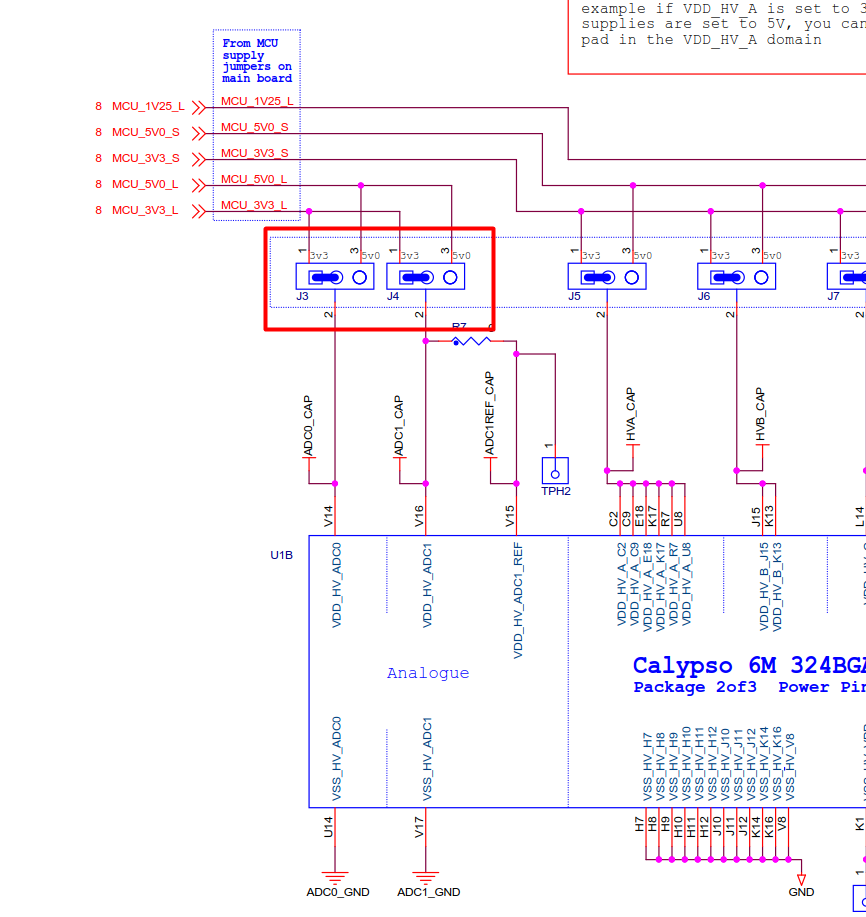
Task: Select the MCU_5V0_S off-page connector
Action: [199, 133]
